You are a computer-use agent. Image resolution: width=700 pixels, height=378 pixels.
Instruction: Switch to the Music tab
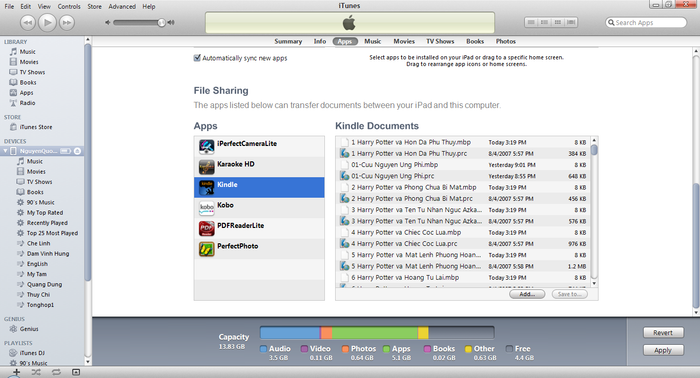[x=372, y=41]
